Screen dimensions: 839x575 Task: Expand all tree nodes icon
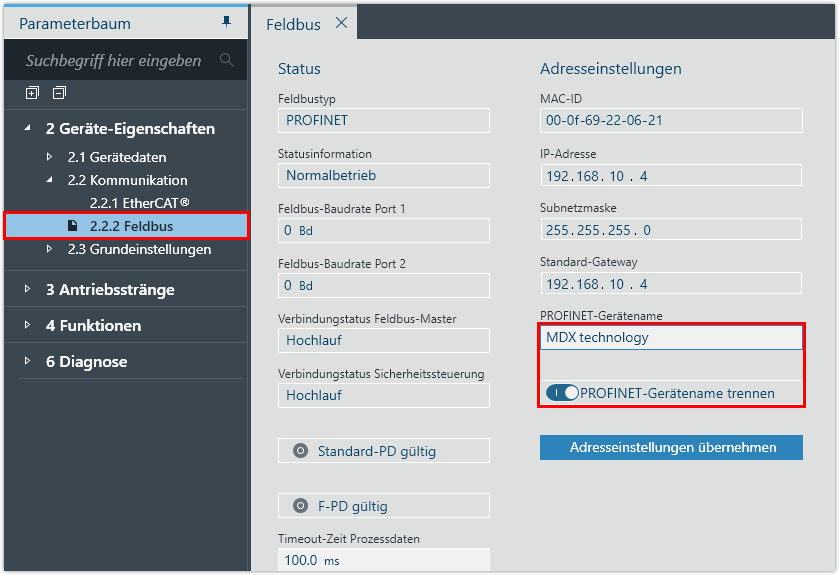(x=32, y=93)
